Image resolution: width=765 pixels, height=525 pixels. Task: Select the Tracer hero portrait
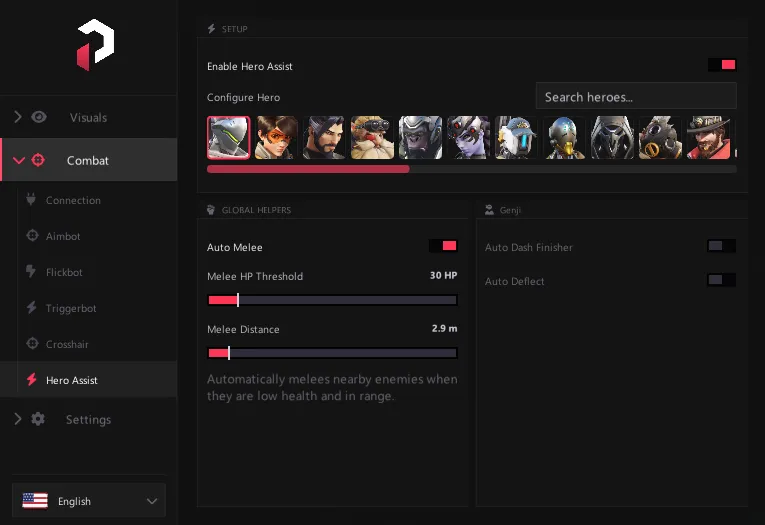point(277,138)
